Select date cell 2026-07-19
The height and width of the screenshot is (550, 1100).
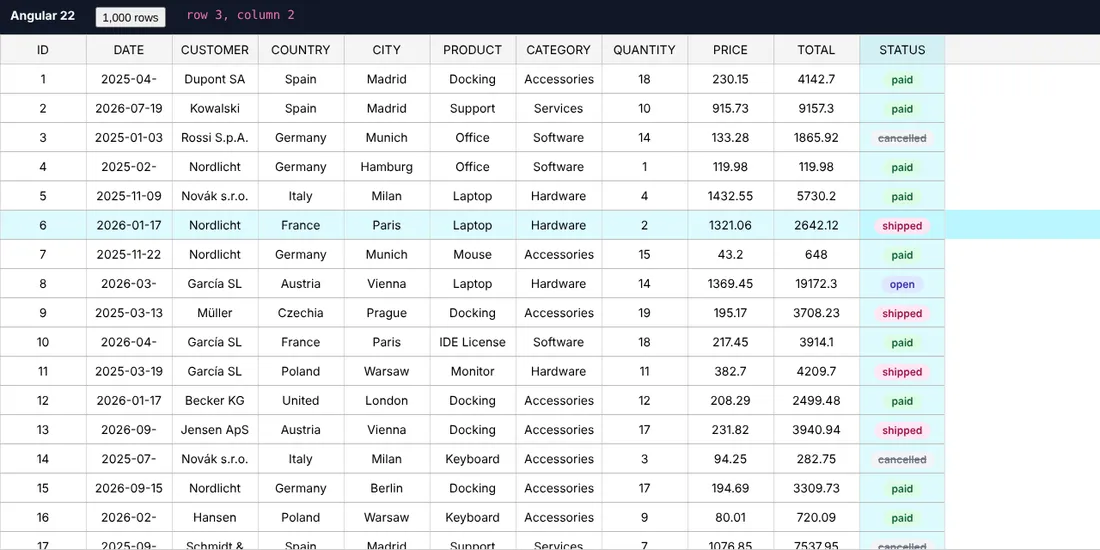point(129,109)
